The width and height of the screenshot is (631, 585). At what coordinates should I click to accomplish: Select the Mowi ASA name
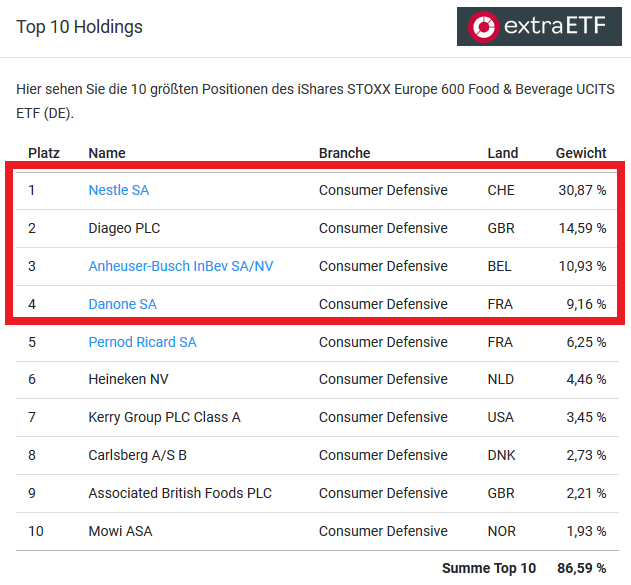[120, 531]
